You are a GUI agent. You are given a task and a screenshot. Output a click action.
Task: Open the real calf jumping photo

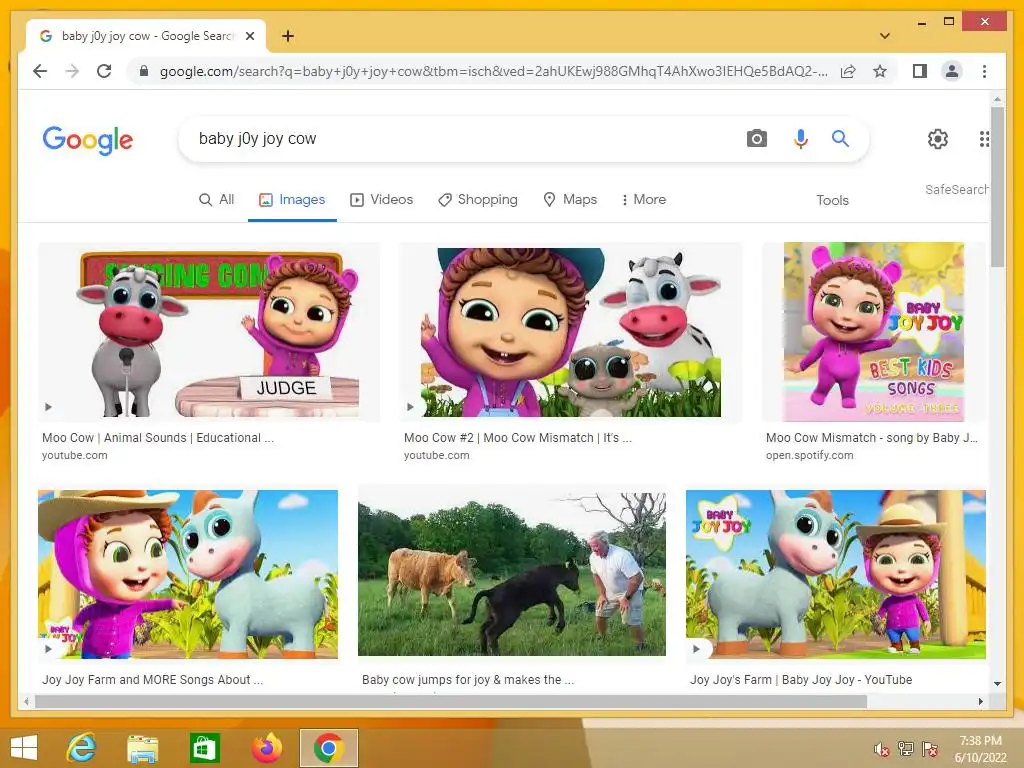point(512,574)
